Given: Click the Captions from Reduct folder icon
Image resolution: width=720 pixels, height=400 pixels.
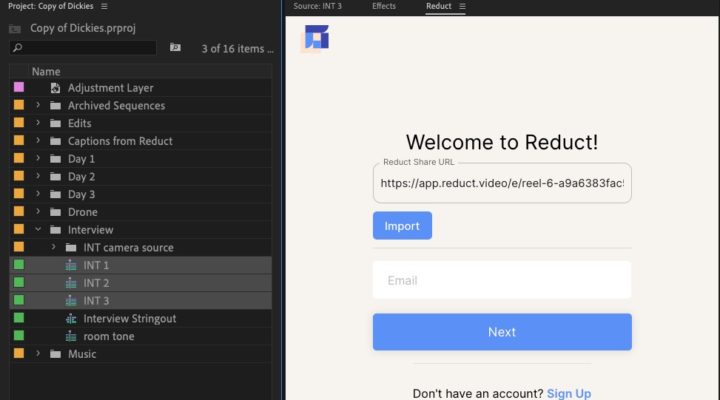Looking at the screenshot, I should pyautogui.click(x=56, y=141).
